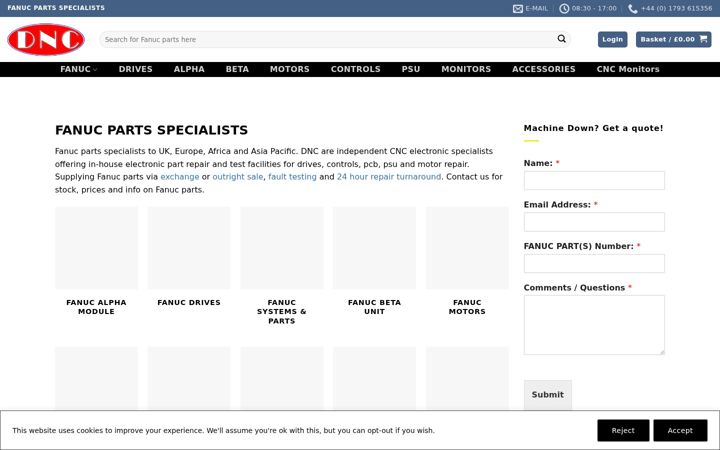Open the CONTROLS menu item
The width and height of the screenshot is (720, 450).
click(x=355, y=69)
